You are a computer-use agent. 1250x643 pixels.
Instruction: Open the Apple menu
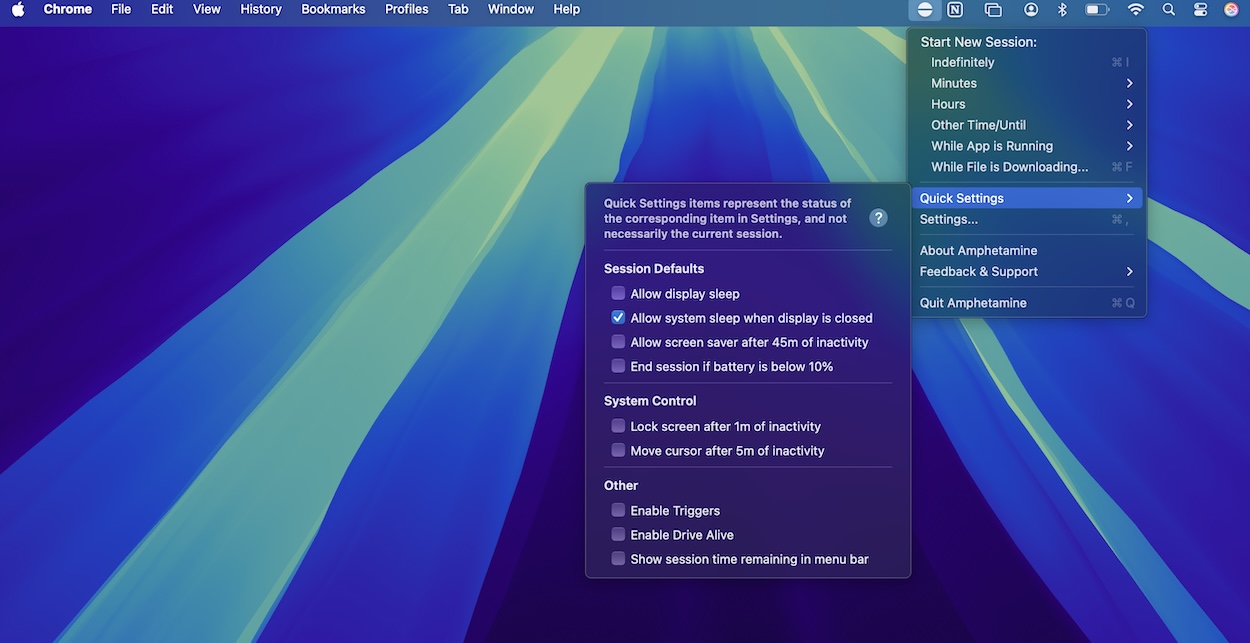point(18,9)
